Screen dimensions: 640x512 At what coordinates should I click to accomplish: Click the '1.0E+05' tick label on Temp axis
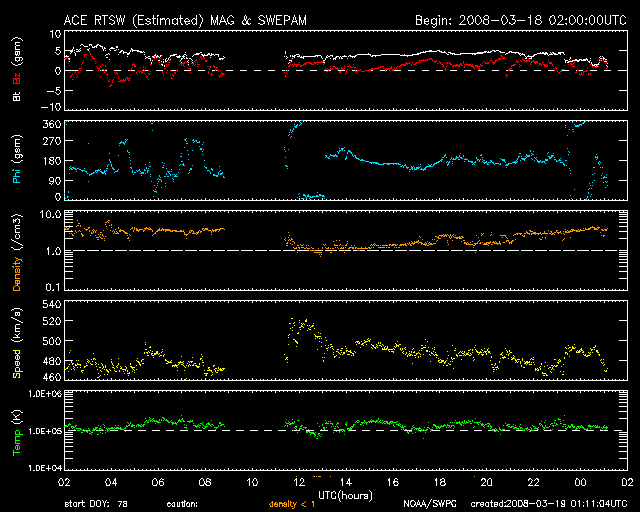[45, 431]
